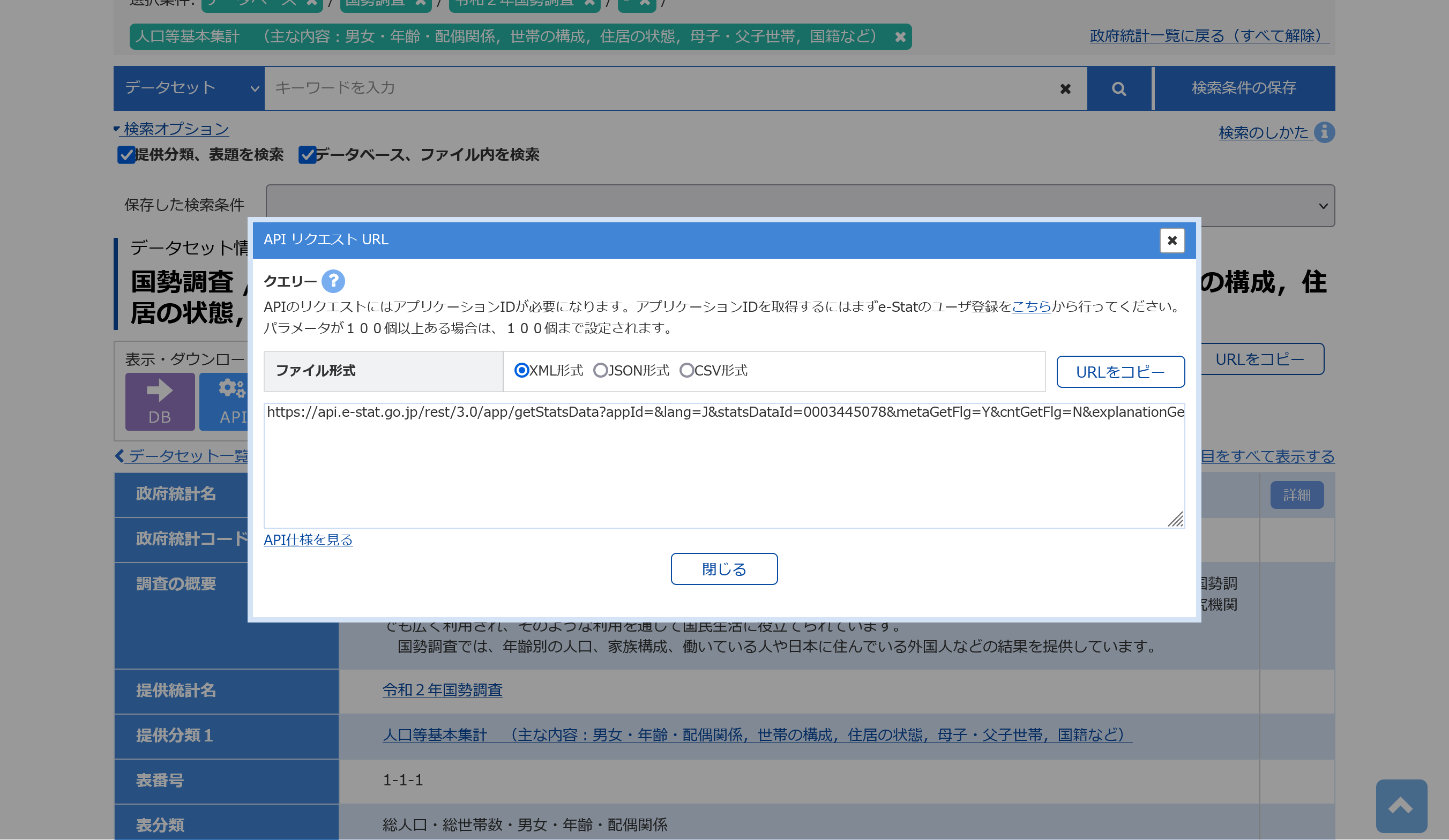Open the API仕様を見る link
The image size is (1449, 840).
pos(308,539)
